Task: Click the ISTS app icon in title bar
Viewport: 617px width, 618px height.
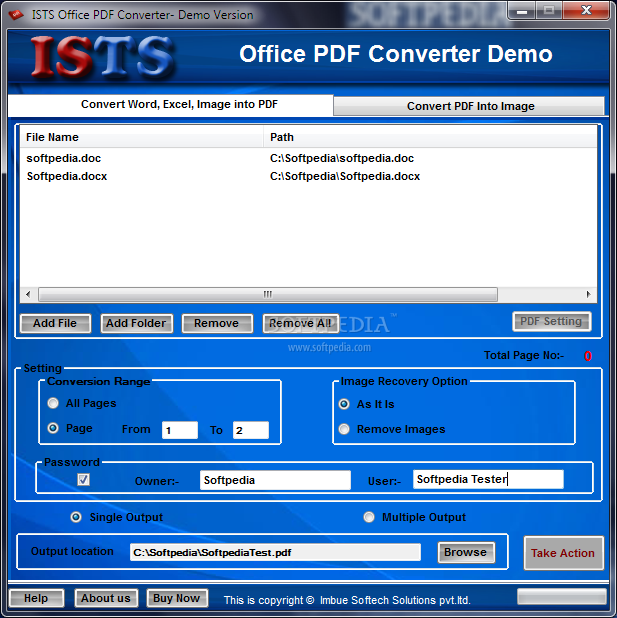Action: coord(16,15)
